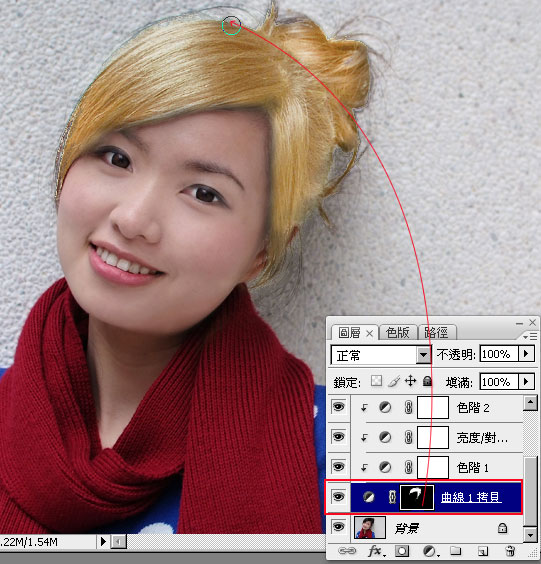Click horizontal scroll left arrow in status bar
This screenshot has height=564, width=541.
pyautogui.click(x=118, y=541)
